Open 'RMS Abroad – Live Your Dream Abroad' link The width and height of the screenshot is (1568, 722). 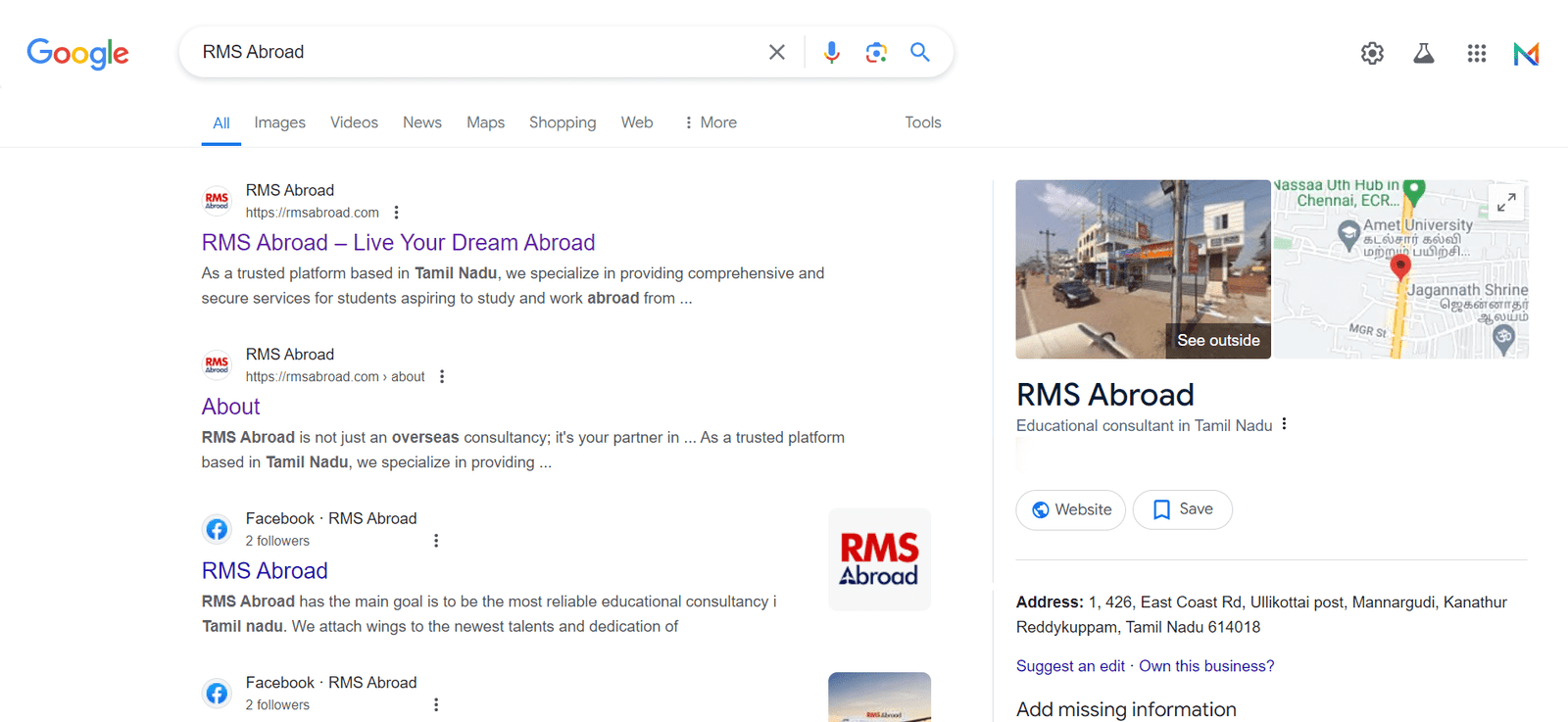[398, 242]
